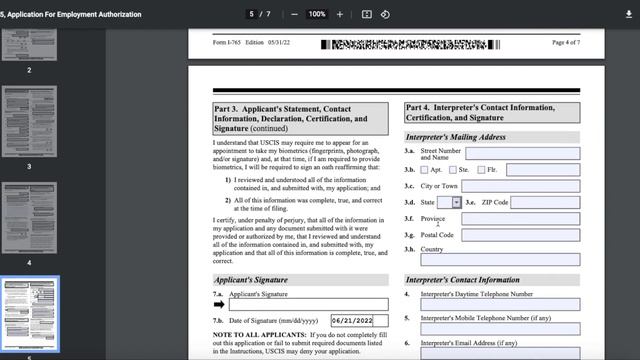Image resolution: width=640 pixels, height=360 pixels.
Task: Select the highlighted page 5 thumbnail
Action: (x=30, y=313)
